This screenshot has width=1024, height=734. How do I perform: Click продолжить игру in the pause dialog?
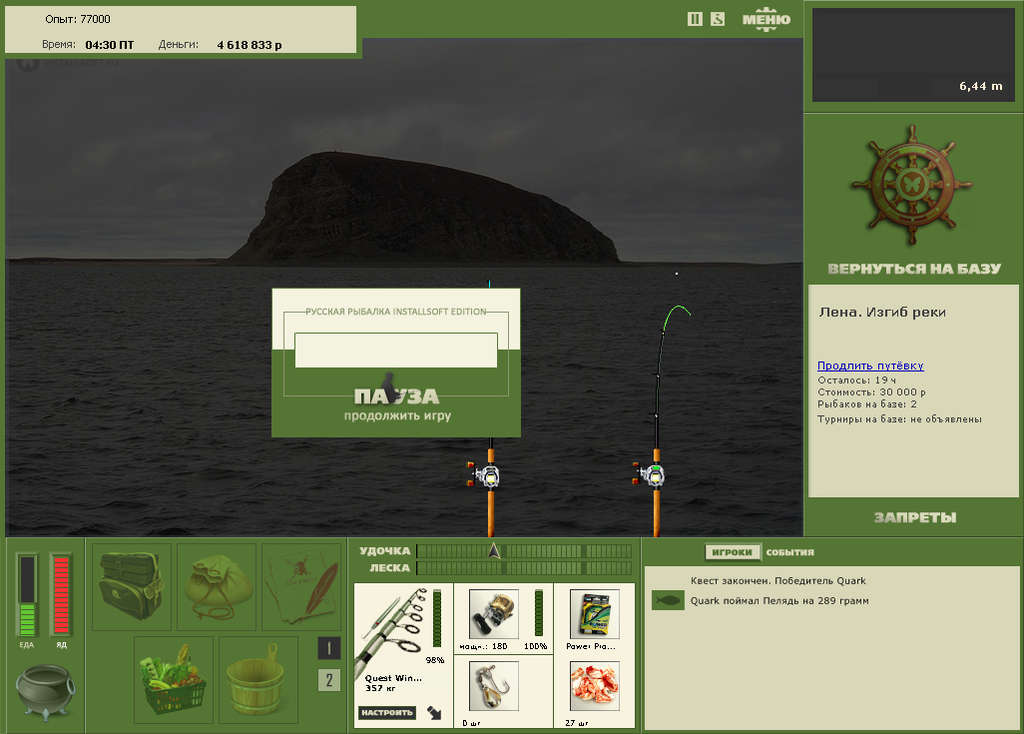click(397, 416)
